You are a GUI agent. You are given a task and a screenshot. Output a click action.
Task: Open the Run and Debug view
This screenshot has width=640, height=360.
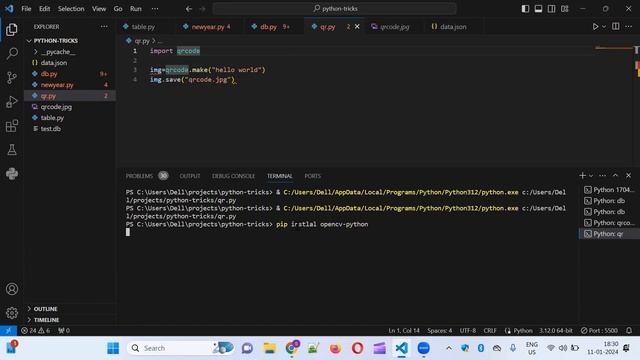12,102
